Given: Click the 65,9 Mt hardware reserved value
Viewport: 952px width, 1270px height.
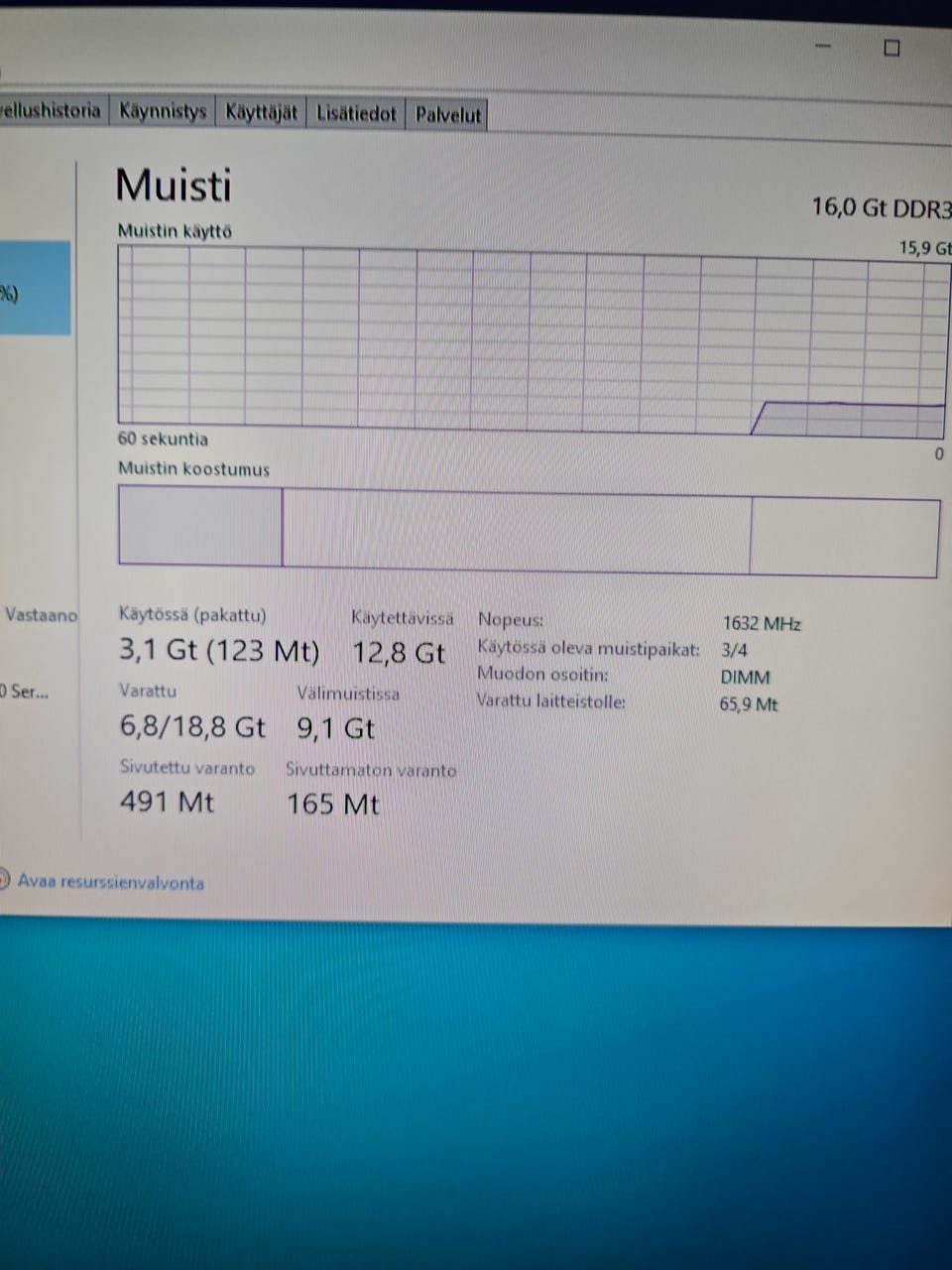Looking at the screenshot, I should click(749, 704).
